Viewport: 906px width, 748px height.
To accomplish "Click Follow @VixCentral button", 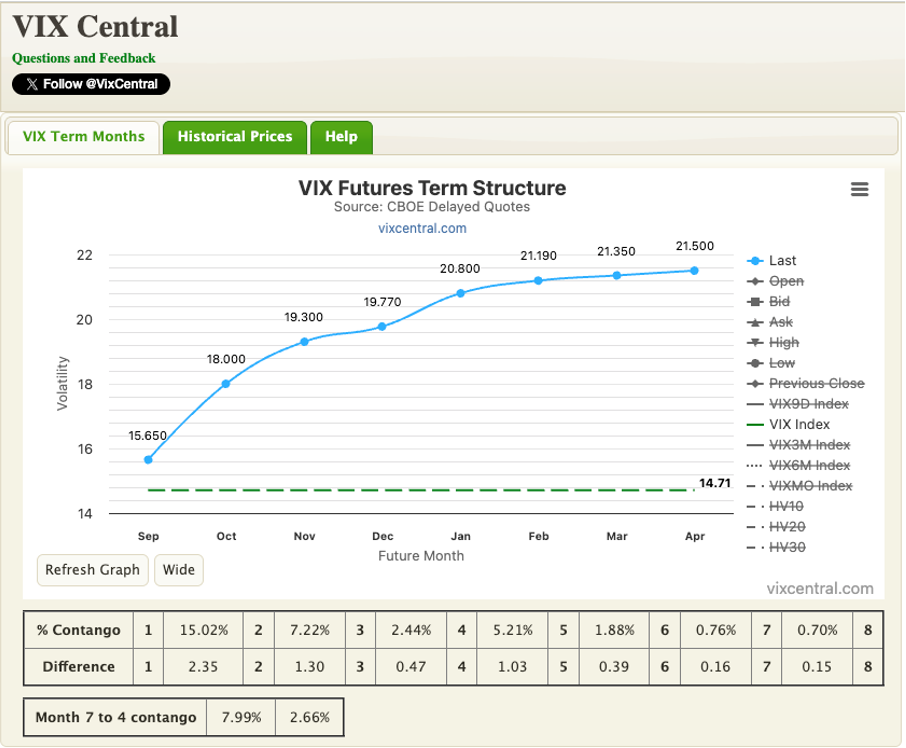I will point(91,84).
